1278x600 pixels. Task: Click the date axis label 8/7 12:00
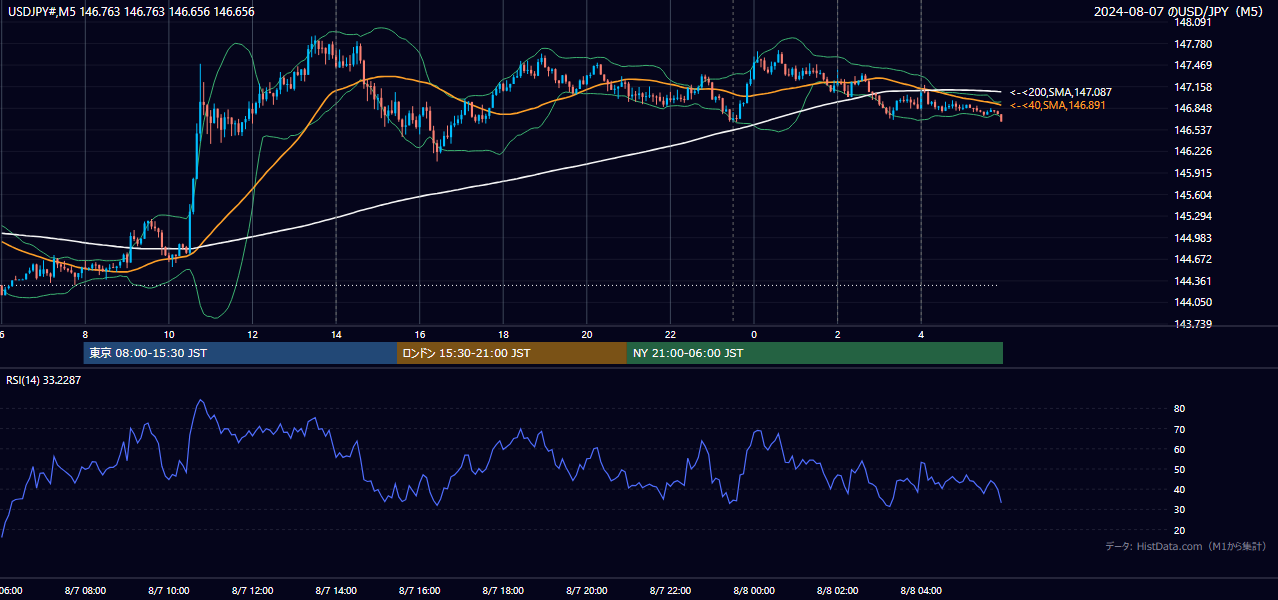(252, 591)
